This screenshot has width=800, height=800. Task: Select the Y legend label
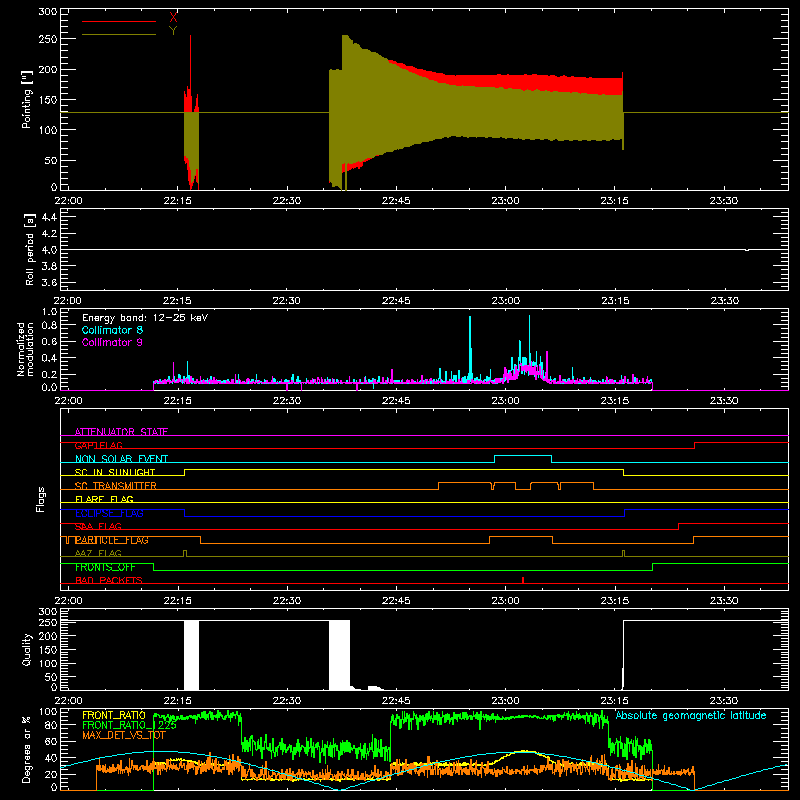pos(173,31)
